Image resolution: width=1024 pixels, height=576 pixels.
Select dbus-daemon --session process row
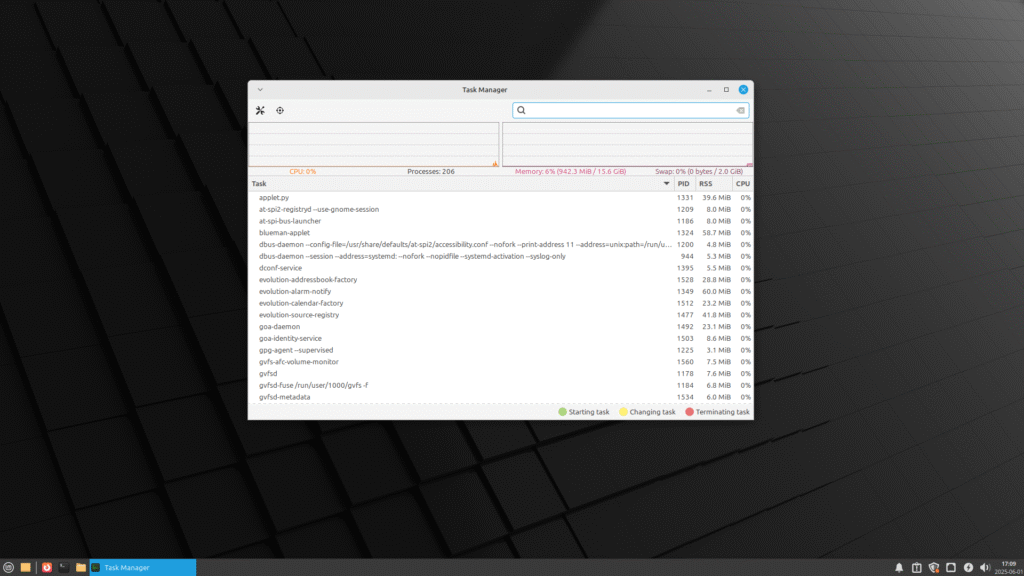point(500,256)
